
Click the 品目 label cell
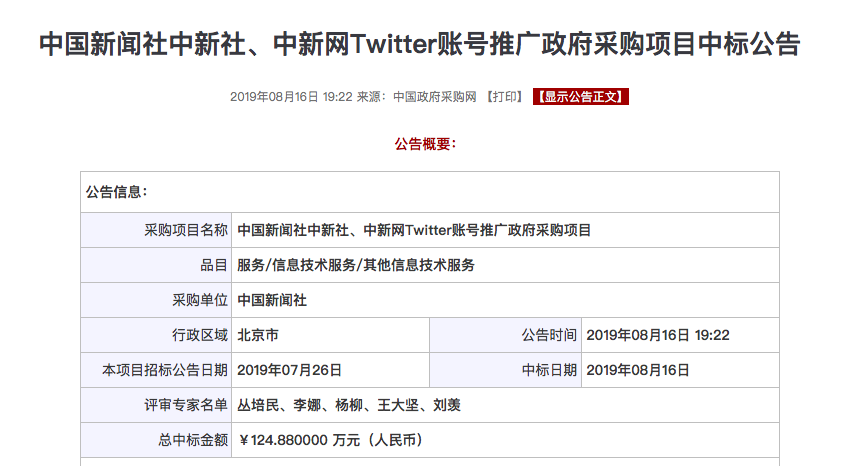pos(156,265)
